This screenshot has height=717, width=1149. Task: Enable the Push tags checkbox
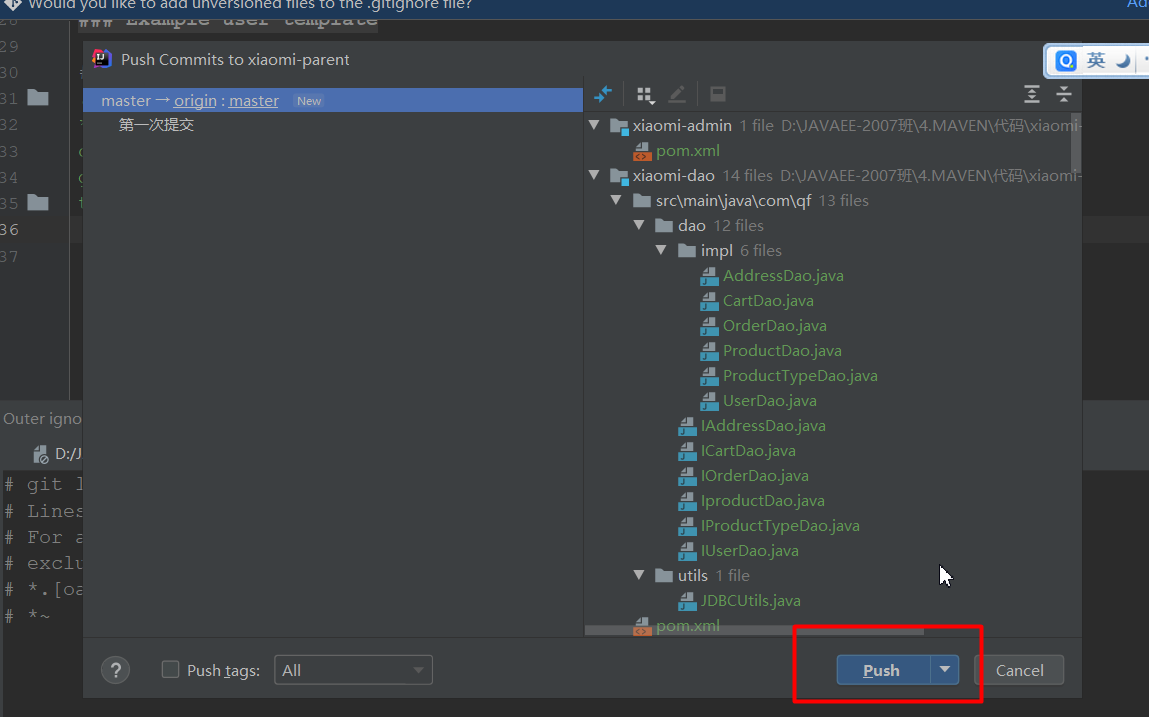click(x=171, y=670)
